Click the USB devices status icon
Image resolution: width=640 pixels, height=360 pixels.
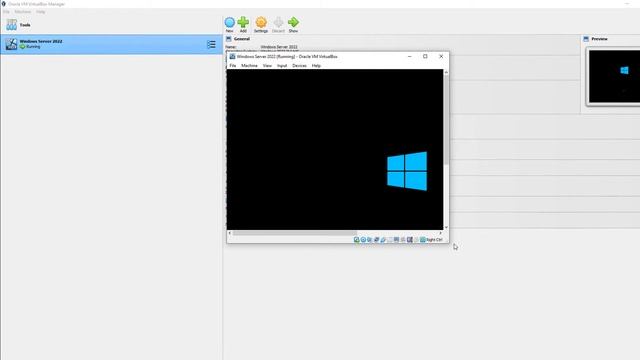(x=383, y=240)
